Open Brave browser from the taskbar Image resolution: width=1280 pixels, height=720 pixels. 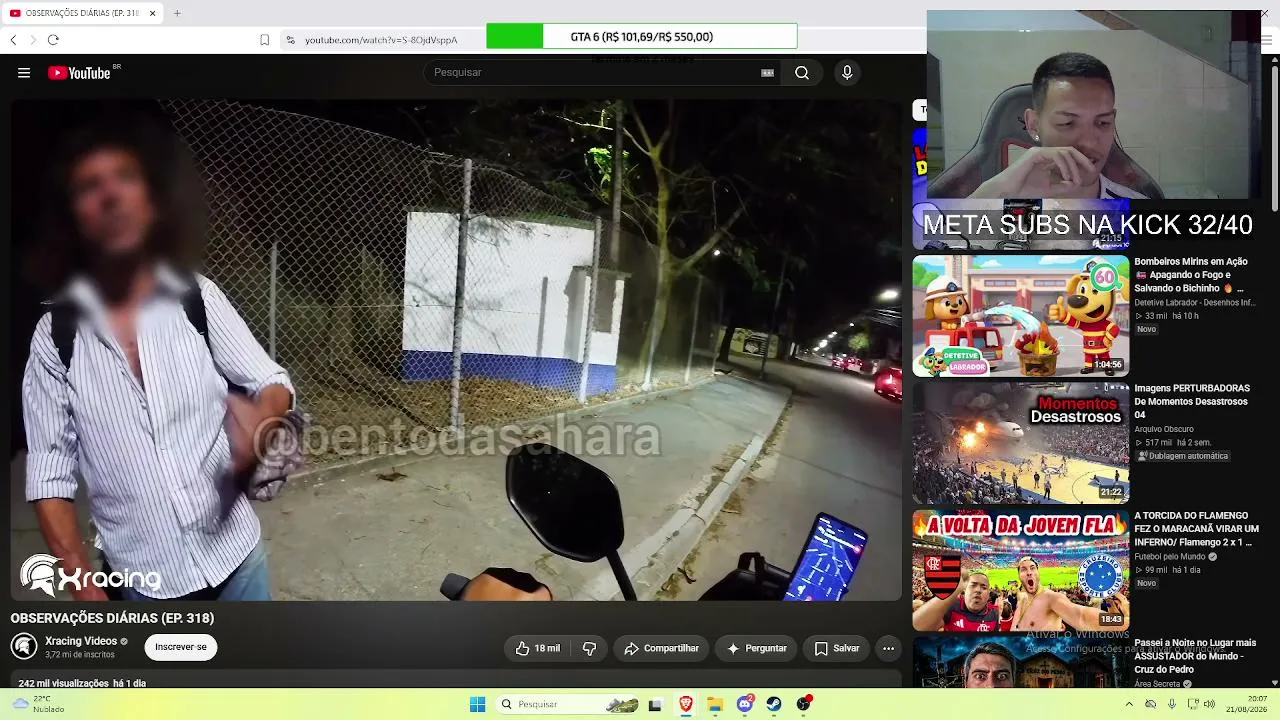click(x=686, y=704)
